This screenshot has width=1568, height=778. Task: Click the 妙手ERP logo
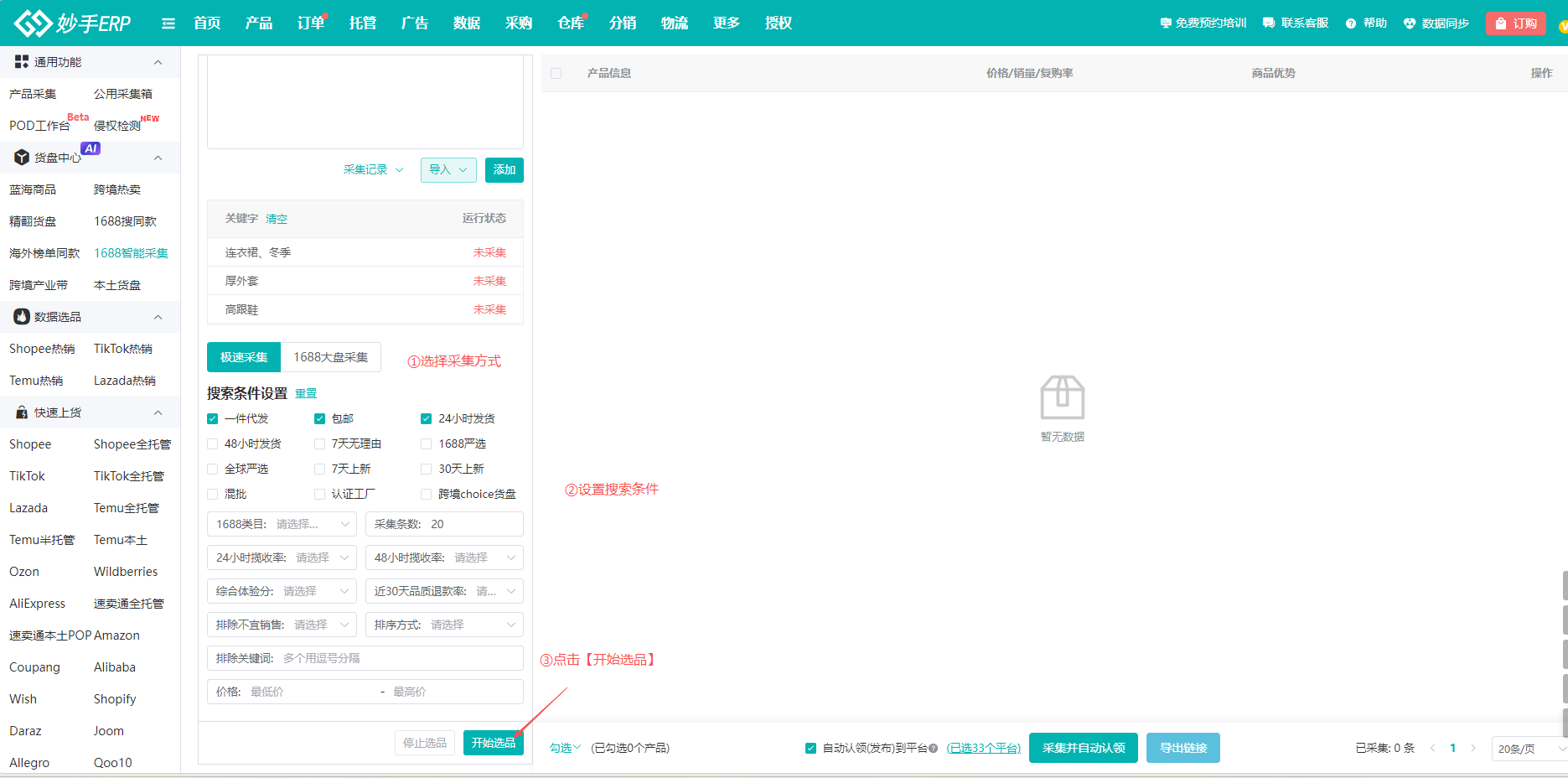point(72,23)
